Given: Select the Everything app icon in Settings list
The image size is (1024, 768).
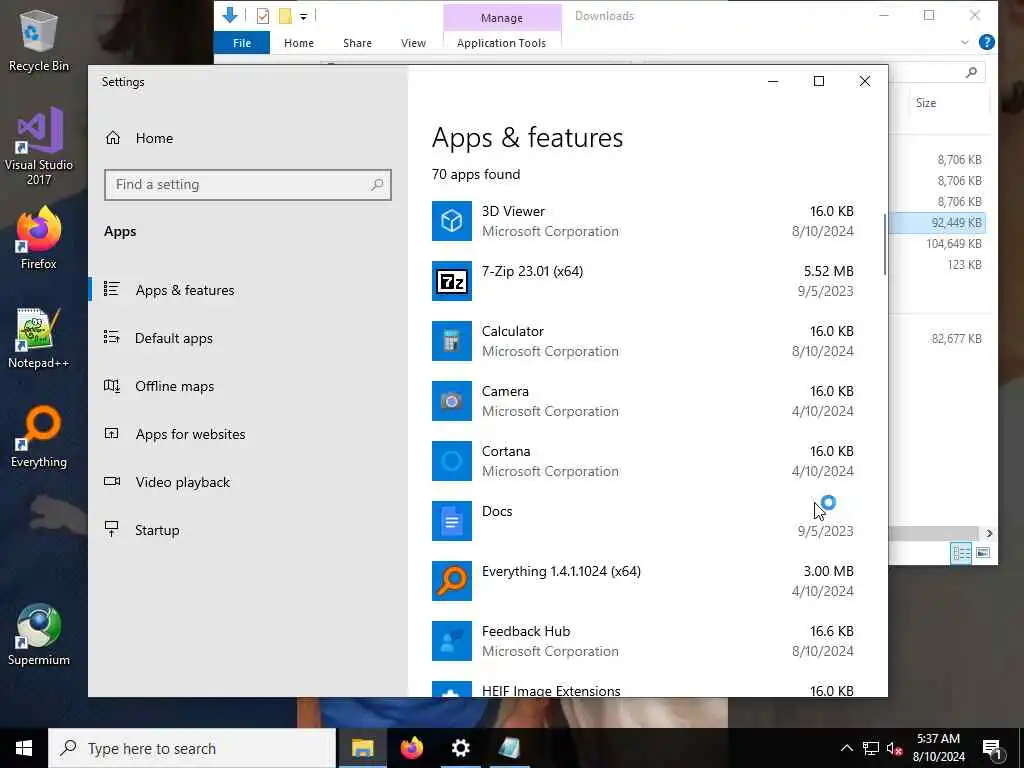Looking at the screenshot, I should [x=451, y=582].
